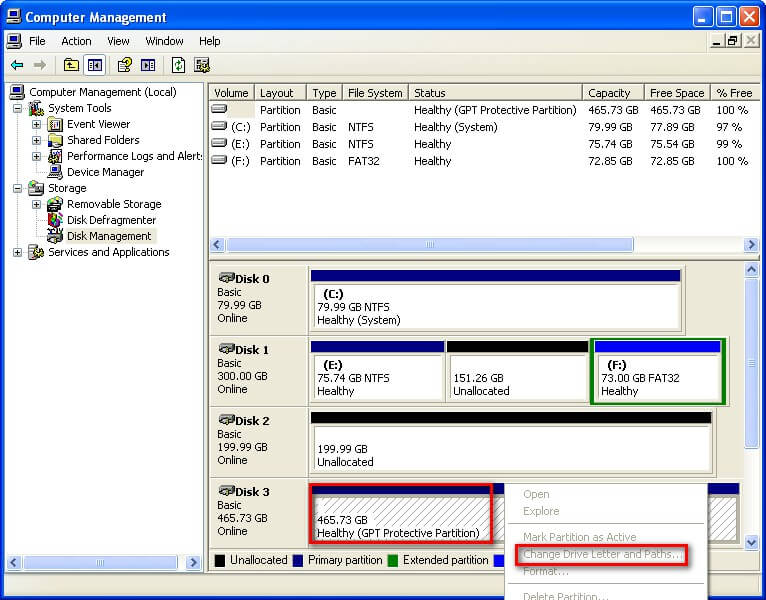Click the Computer Management title bar icon
Image resolution: width=766 pixels, height=600 pixels.
[x=14, y=17]
